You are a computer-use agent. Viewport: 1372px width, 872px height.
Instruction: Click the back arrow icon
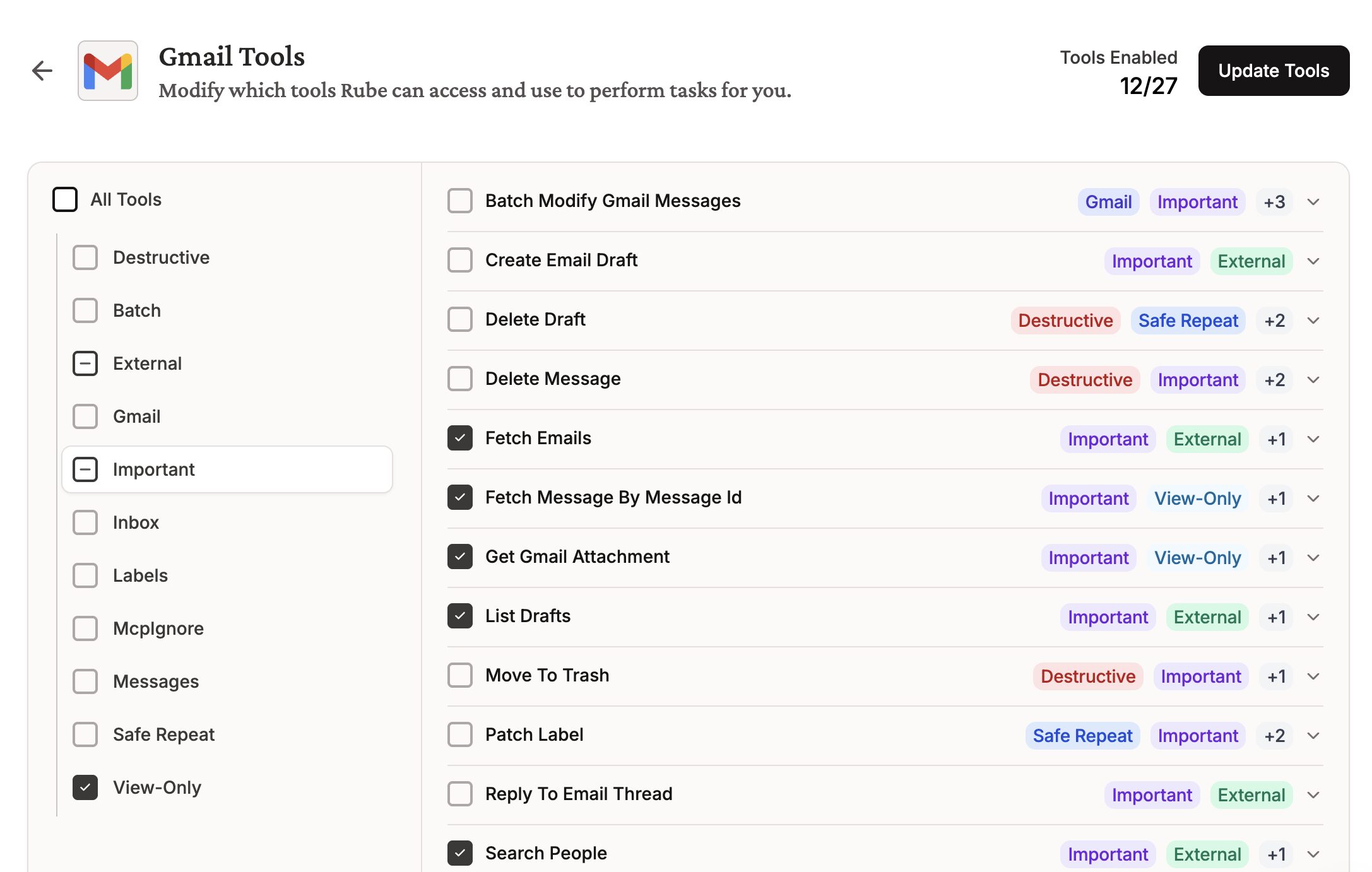42,71
